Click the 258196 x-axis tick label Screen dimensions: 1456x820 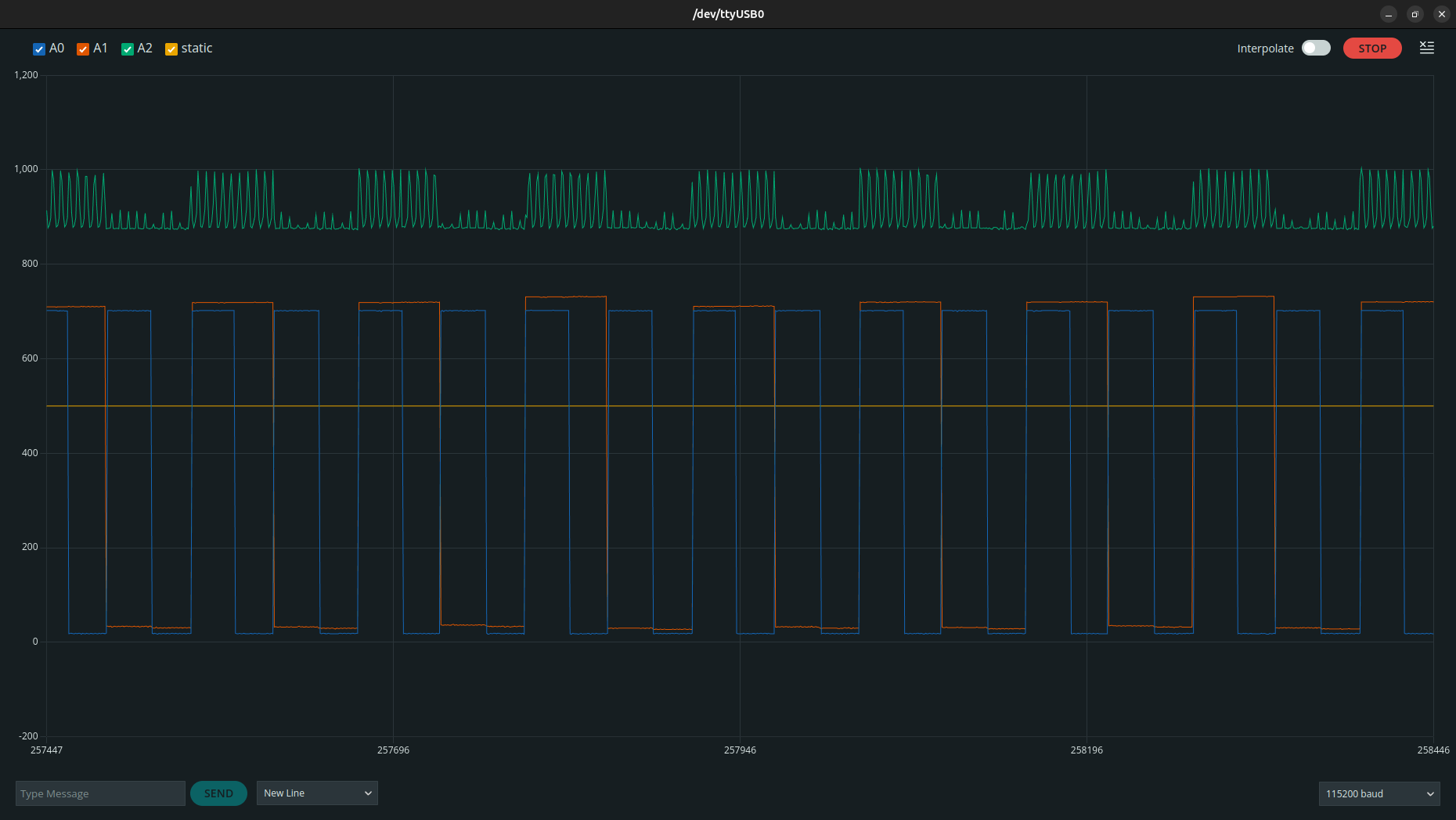point(1087,750)
